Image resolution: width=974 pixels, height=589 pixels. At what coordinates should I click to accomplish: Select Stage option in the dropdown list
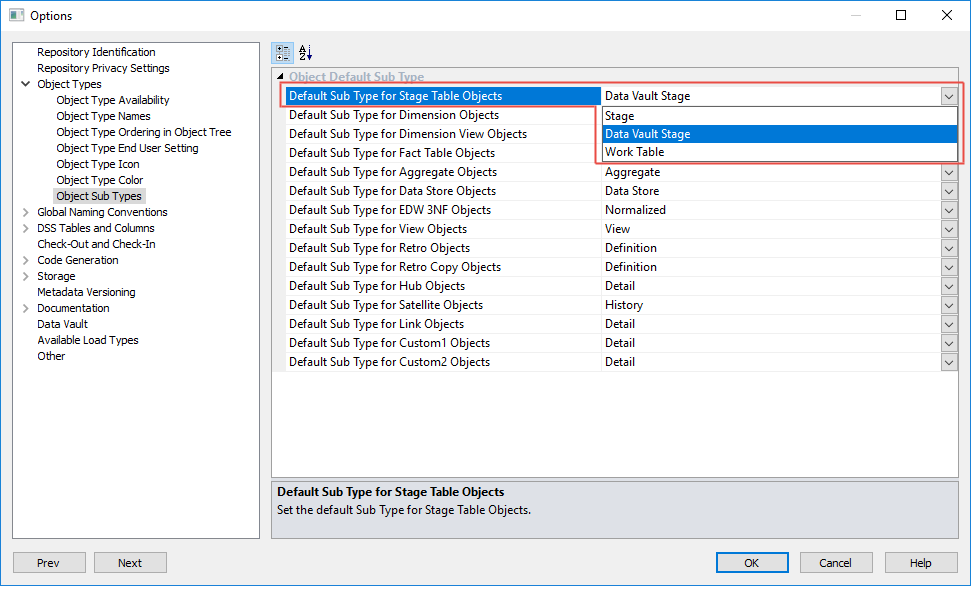coord(620,116)
